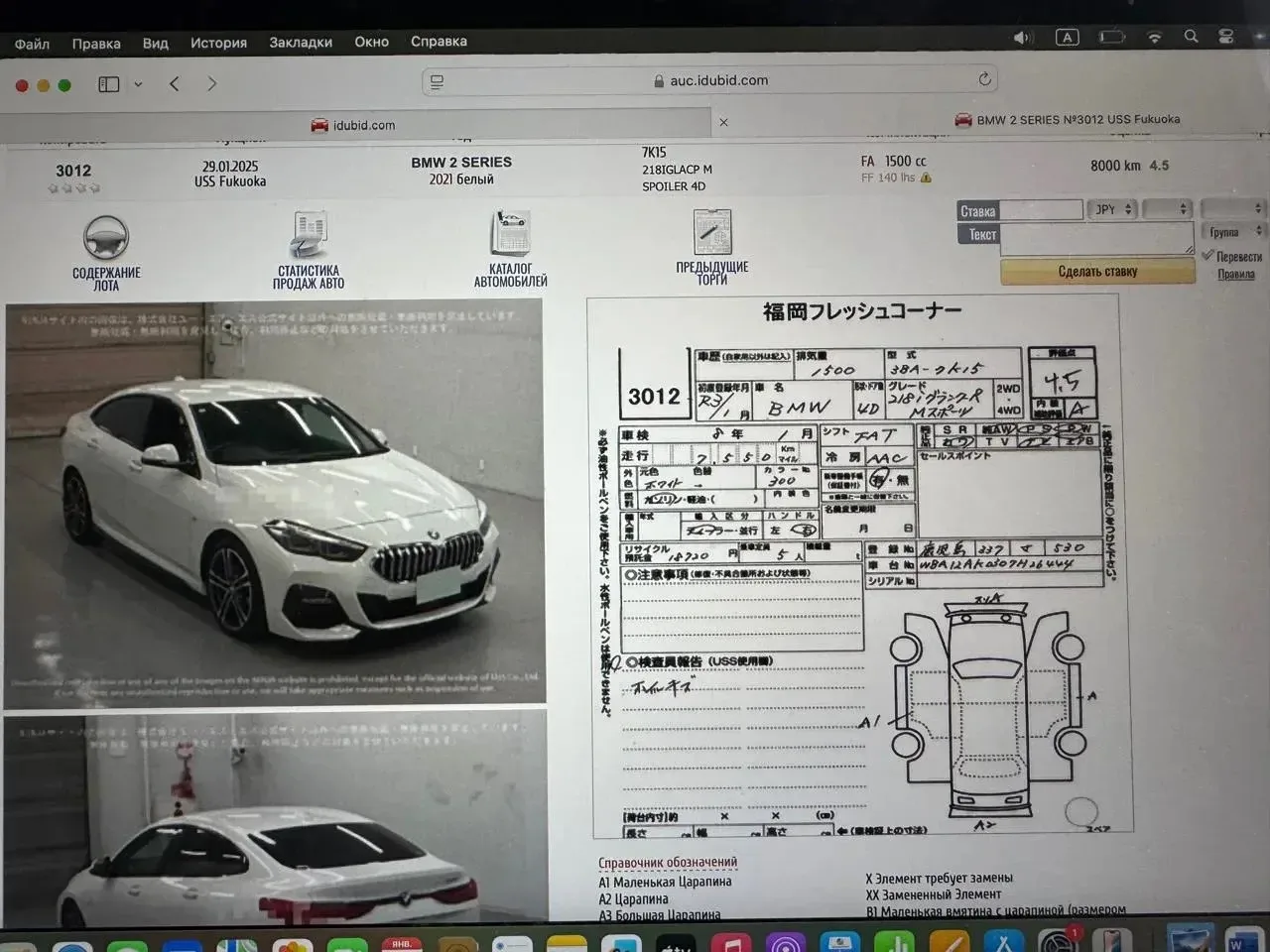Click the 8000 km mileage value

(x=1115, y=166)
